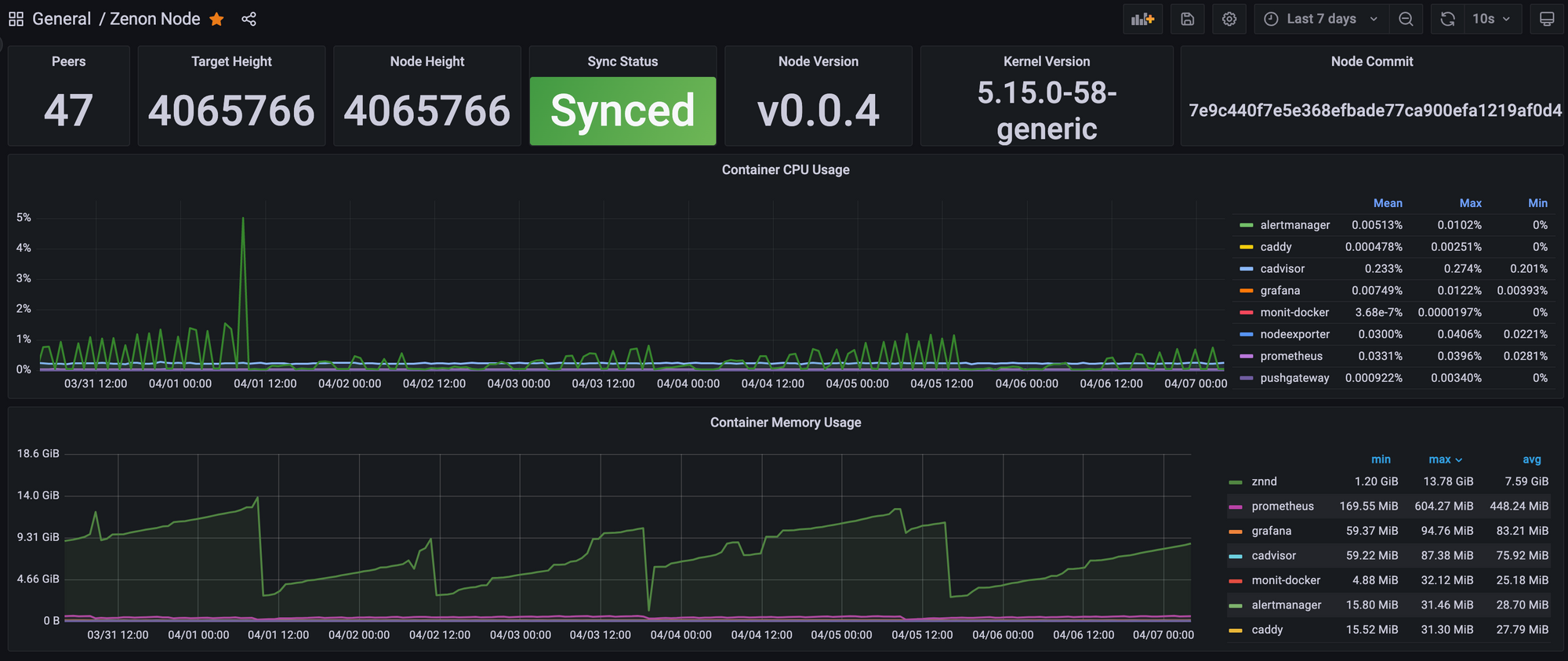Star the Zenon Node dashboard
The height and width of the screenshot is (661, 1568).
pos(217,19)
